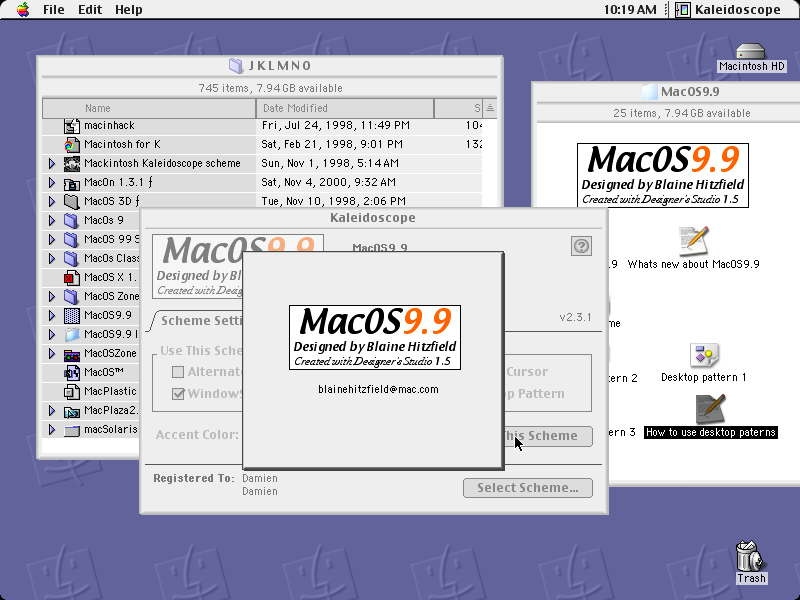This screenshot has height=600, width=800.
Task: Select the 'MacOs Class' folder icon
Action: coord(72,259)
